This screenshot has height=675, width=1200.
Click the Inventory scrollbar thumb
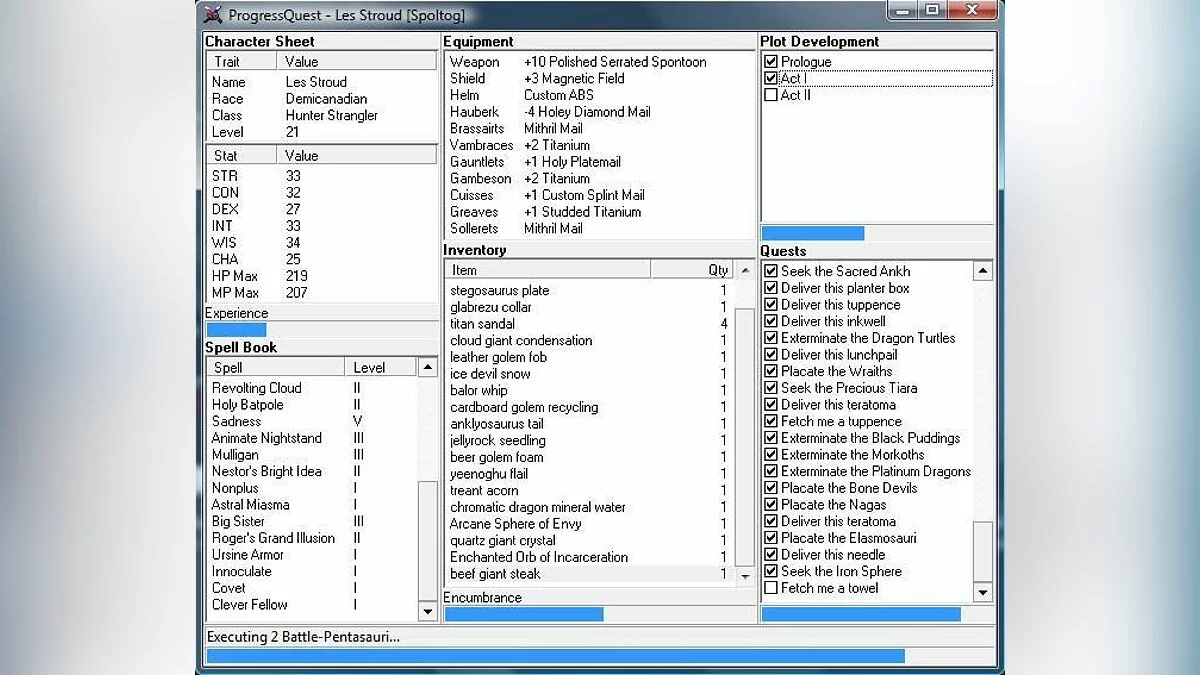coord(745,437)
